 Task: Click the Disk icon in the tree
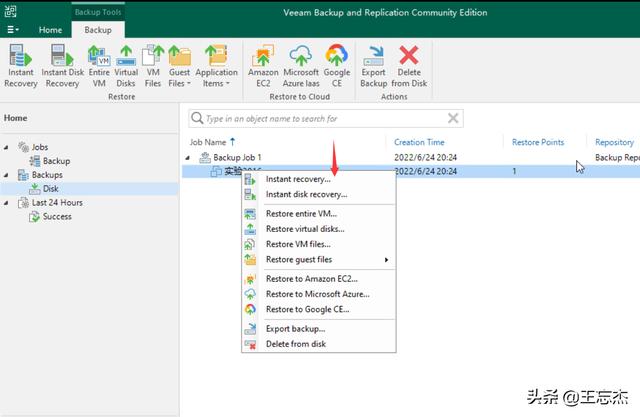35,189
